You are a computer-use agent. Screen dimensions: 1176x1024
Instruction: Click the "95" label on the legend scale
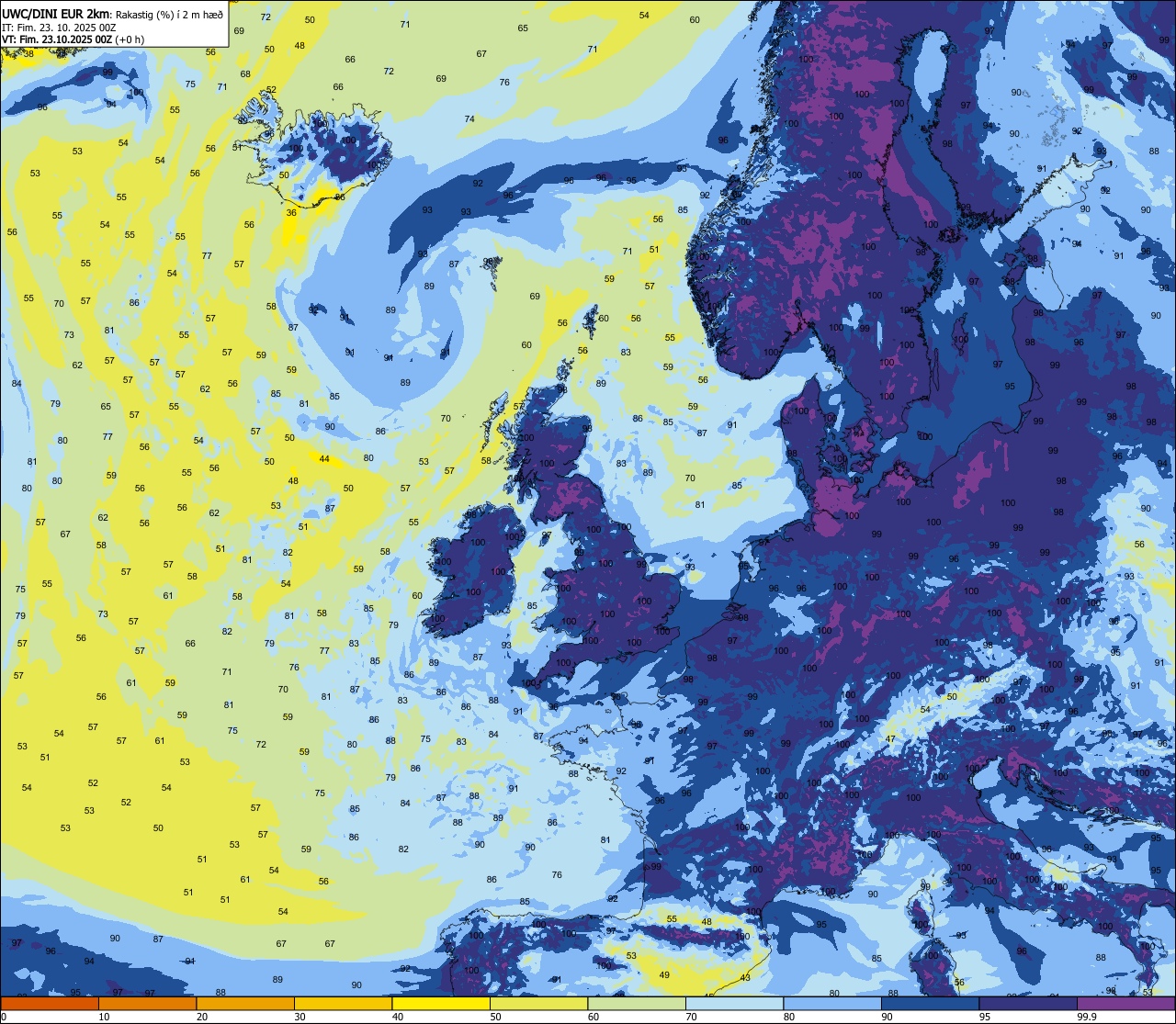pos(985,1017)
